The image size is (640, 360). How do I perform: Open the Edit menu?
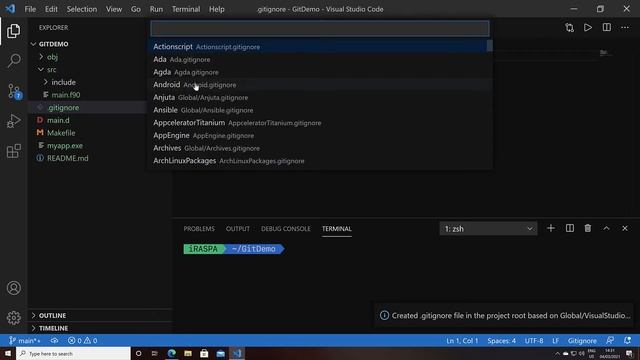point(51,9)
